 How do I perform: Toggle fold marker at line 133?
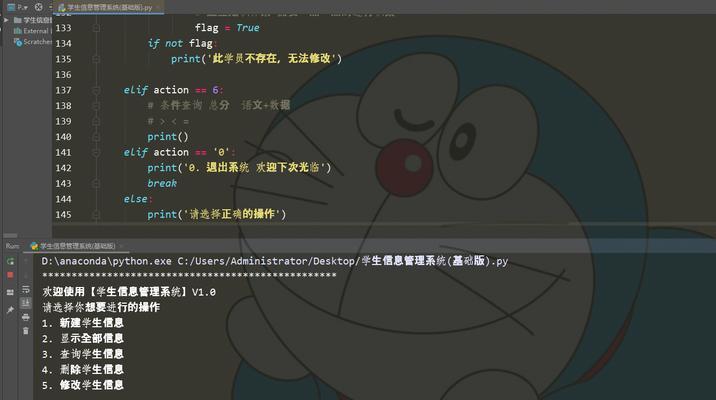point(96,28)
